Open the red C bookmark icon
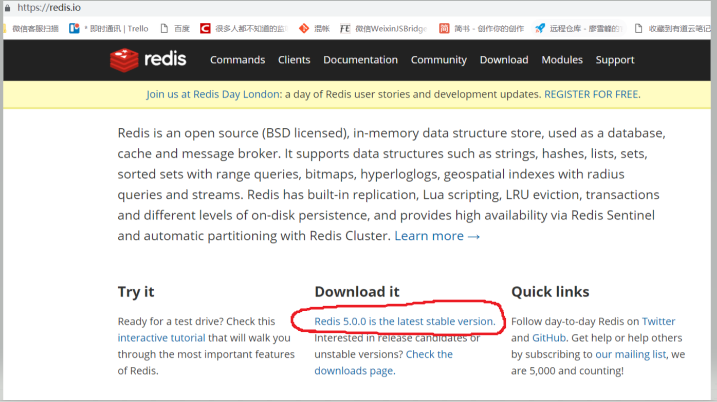This screenshot has width=717, height=402. pos(205,28)
